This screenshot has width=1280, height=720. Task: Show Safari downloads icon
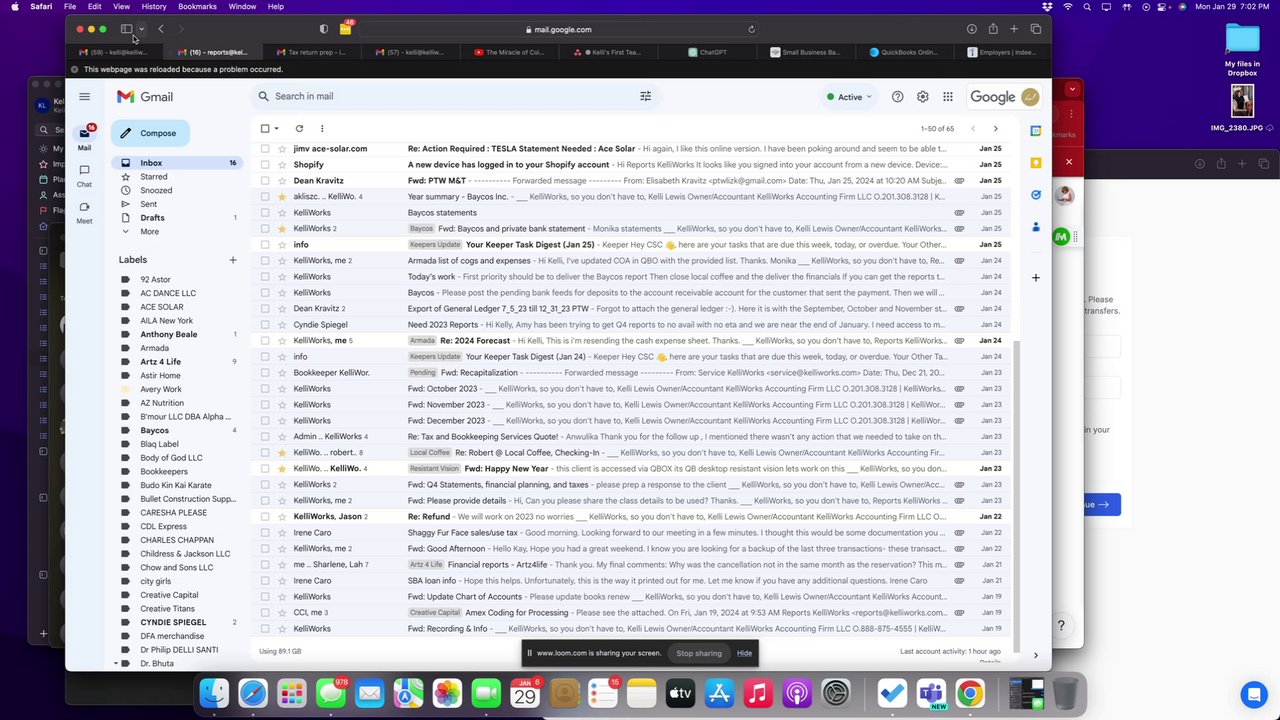coord(971,29)
